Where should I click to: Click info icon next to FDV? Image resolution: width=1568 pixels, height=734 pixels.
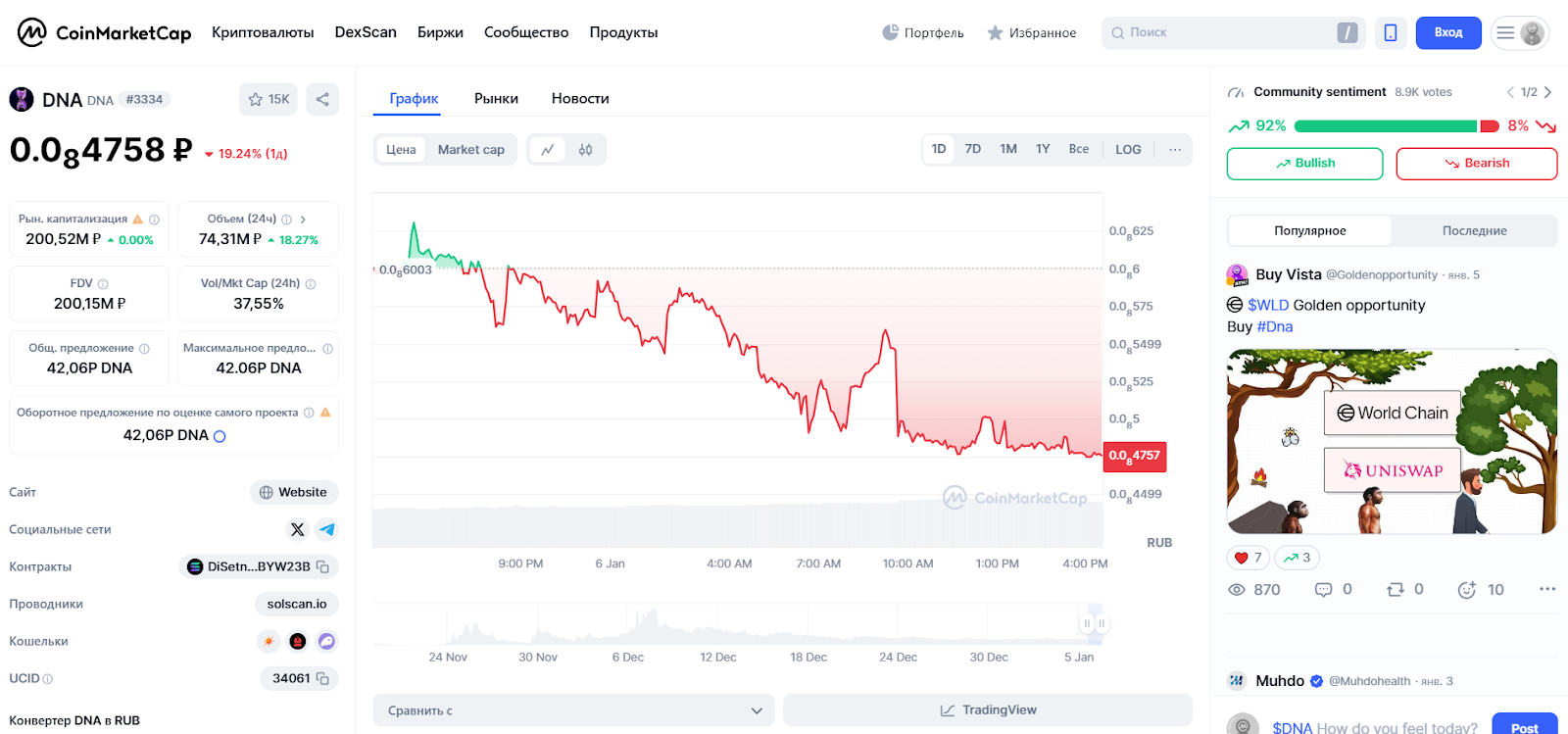[x=103, y=284]
